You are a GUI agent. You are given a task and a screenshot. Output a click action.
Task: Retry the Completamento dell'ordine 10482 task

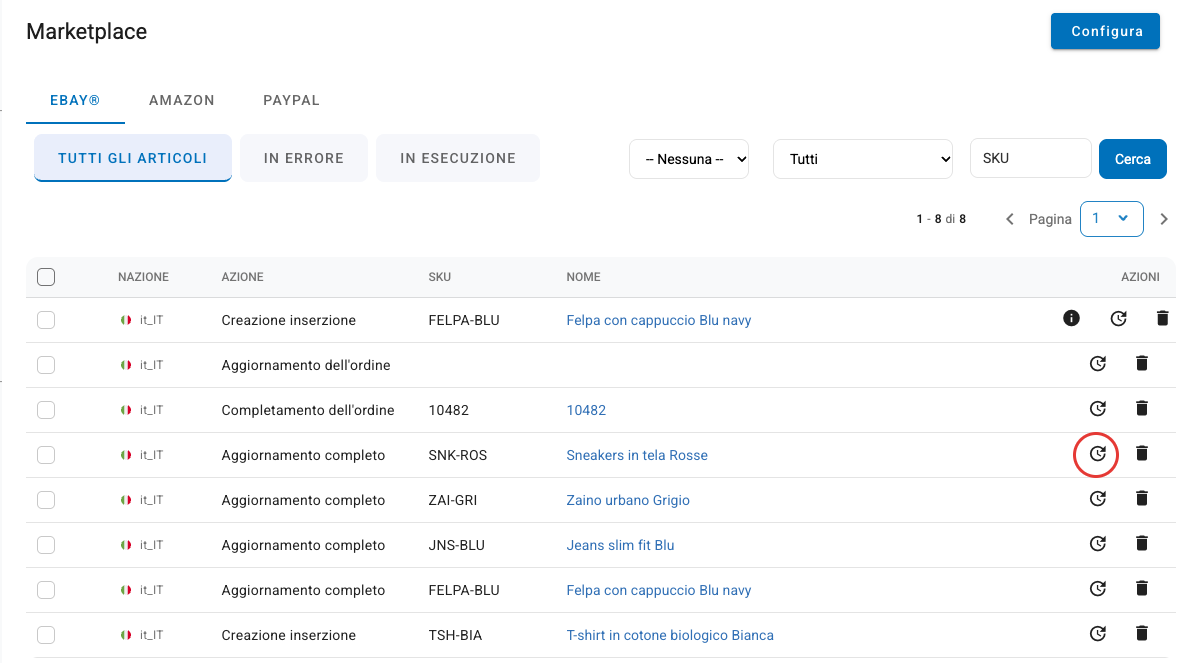coord(1098,408)
